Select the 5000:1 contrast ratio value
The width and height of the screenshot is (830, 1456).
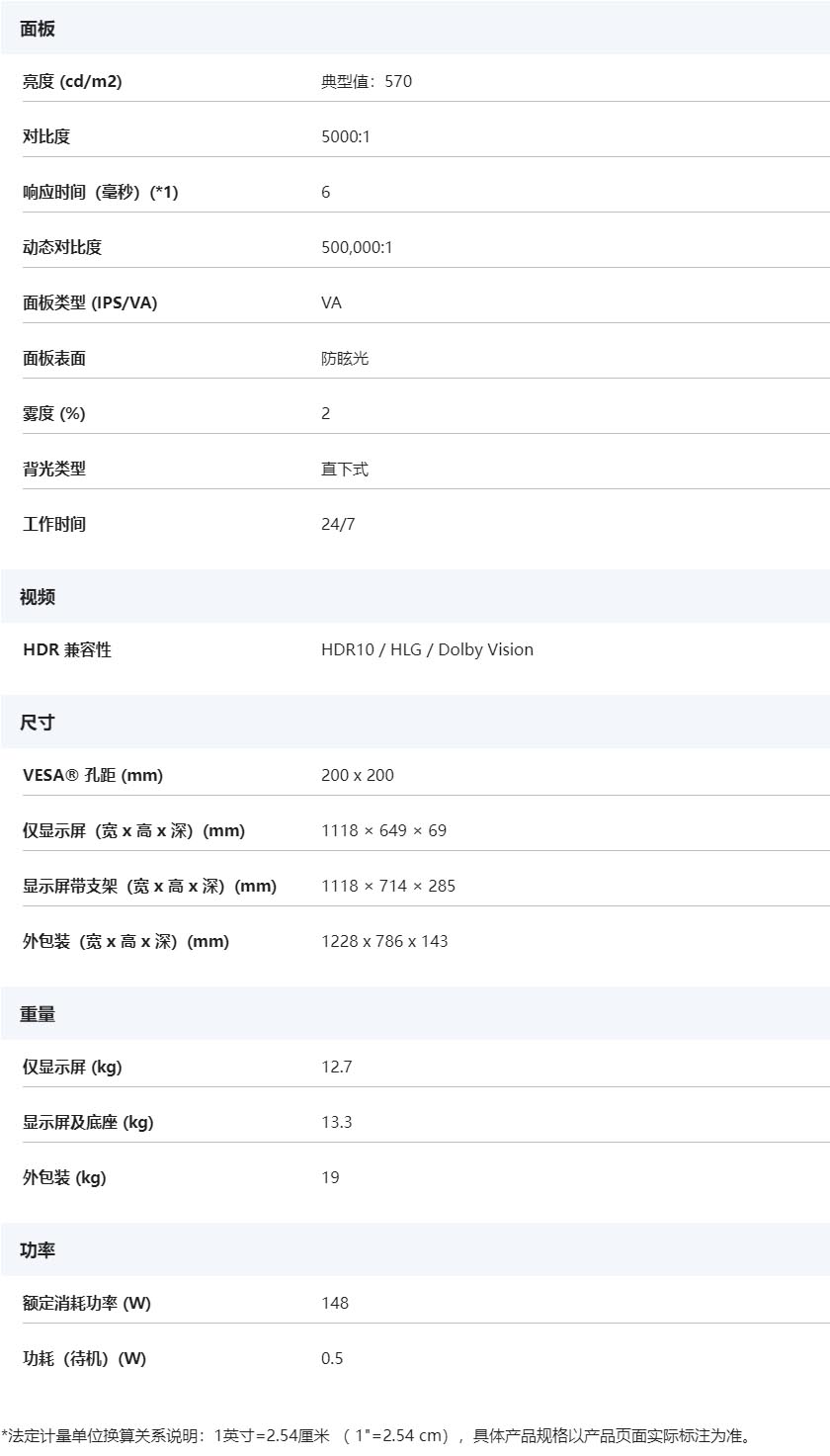tap(345, 137)
